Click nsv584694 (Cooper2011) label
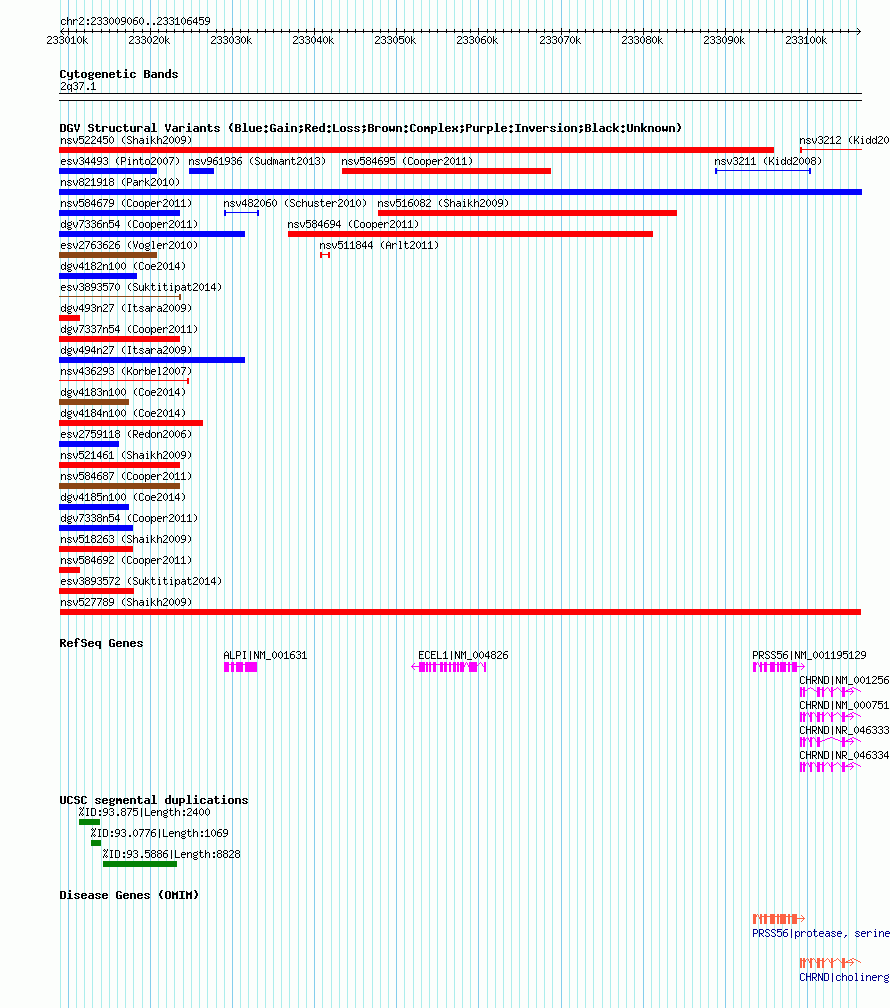This screenshot has height=1008, width=890. [353, 224]
